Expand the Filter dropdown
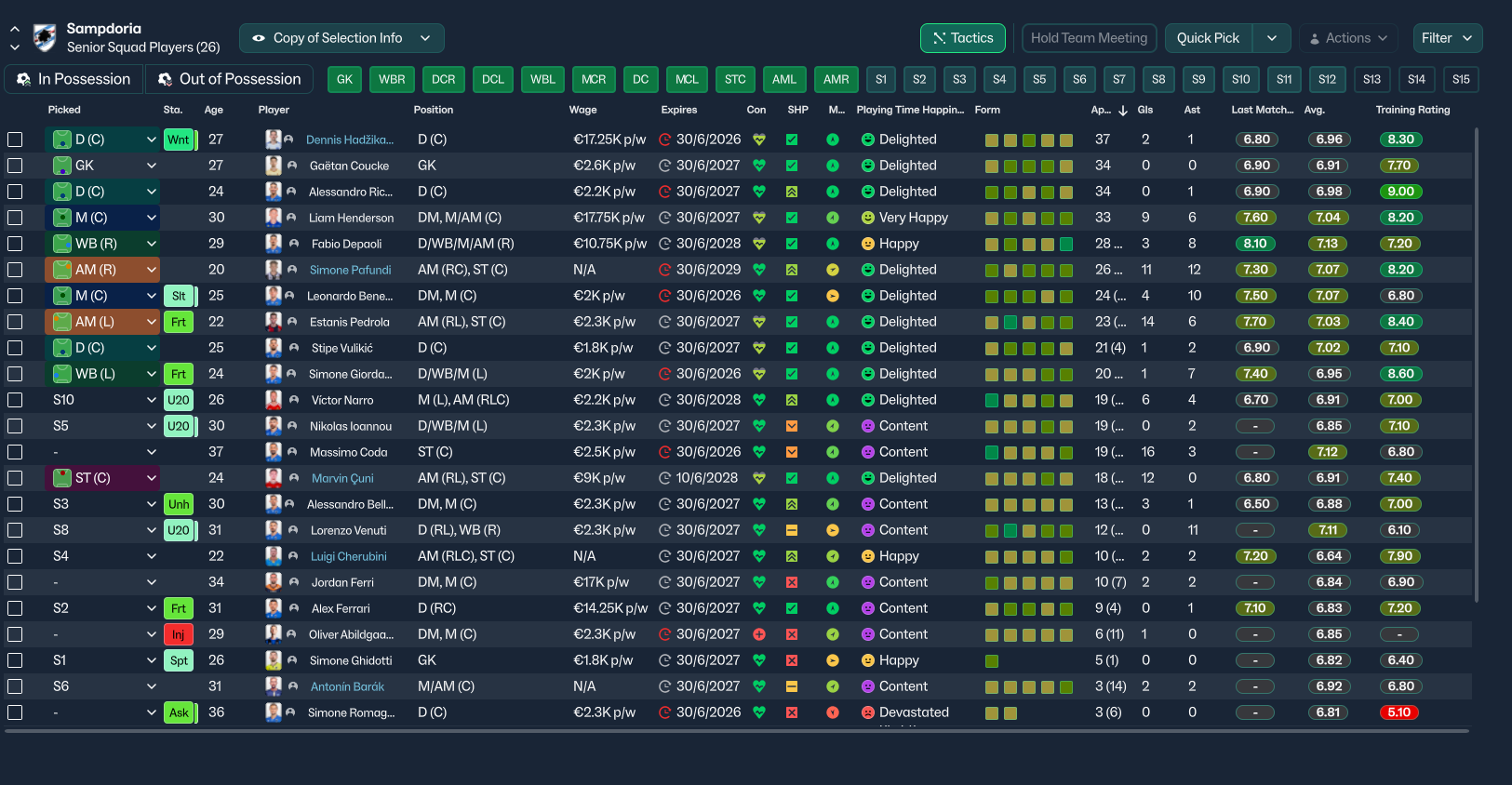The height and width of the screenshot is (785, 1512). pos(1446,38)
